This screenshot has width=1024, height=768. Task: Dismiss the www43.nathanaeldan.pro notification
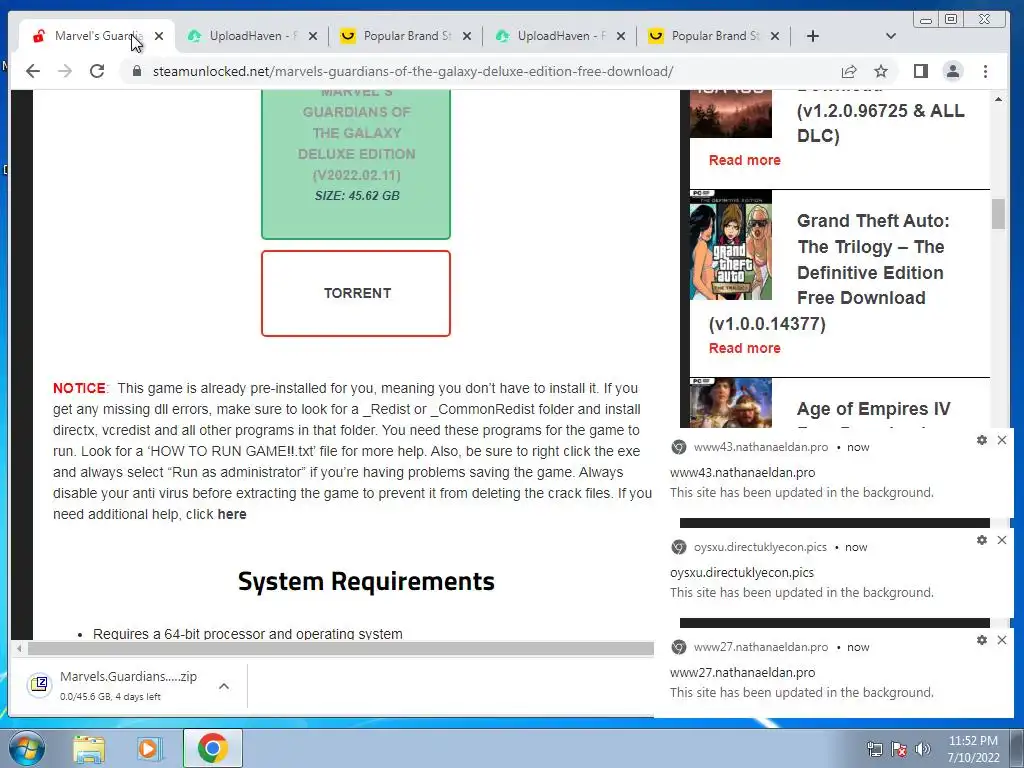coord(1002,440)
